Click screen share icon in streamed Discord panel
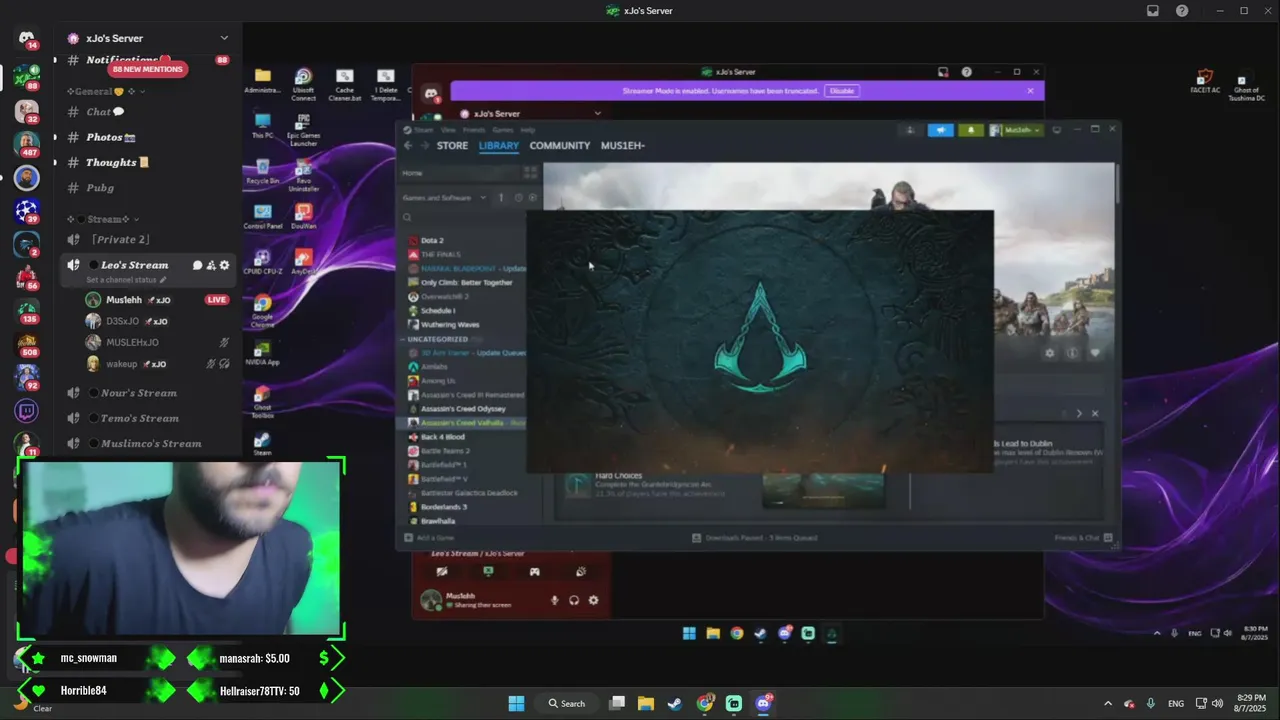This screenshot has width=1280, height=720. [488, 572]
